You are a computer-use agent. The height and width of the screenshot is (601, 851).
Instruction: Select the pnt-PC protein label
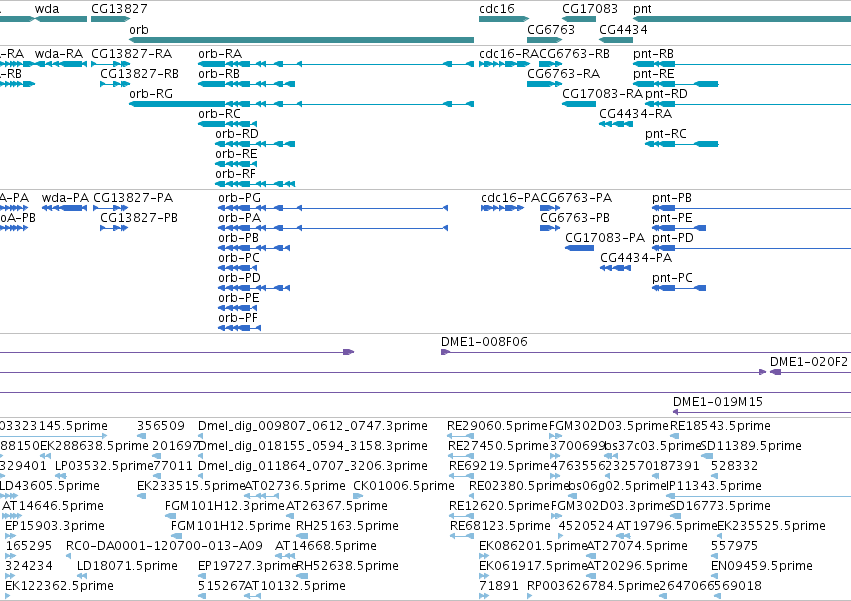tap(672, 278)
